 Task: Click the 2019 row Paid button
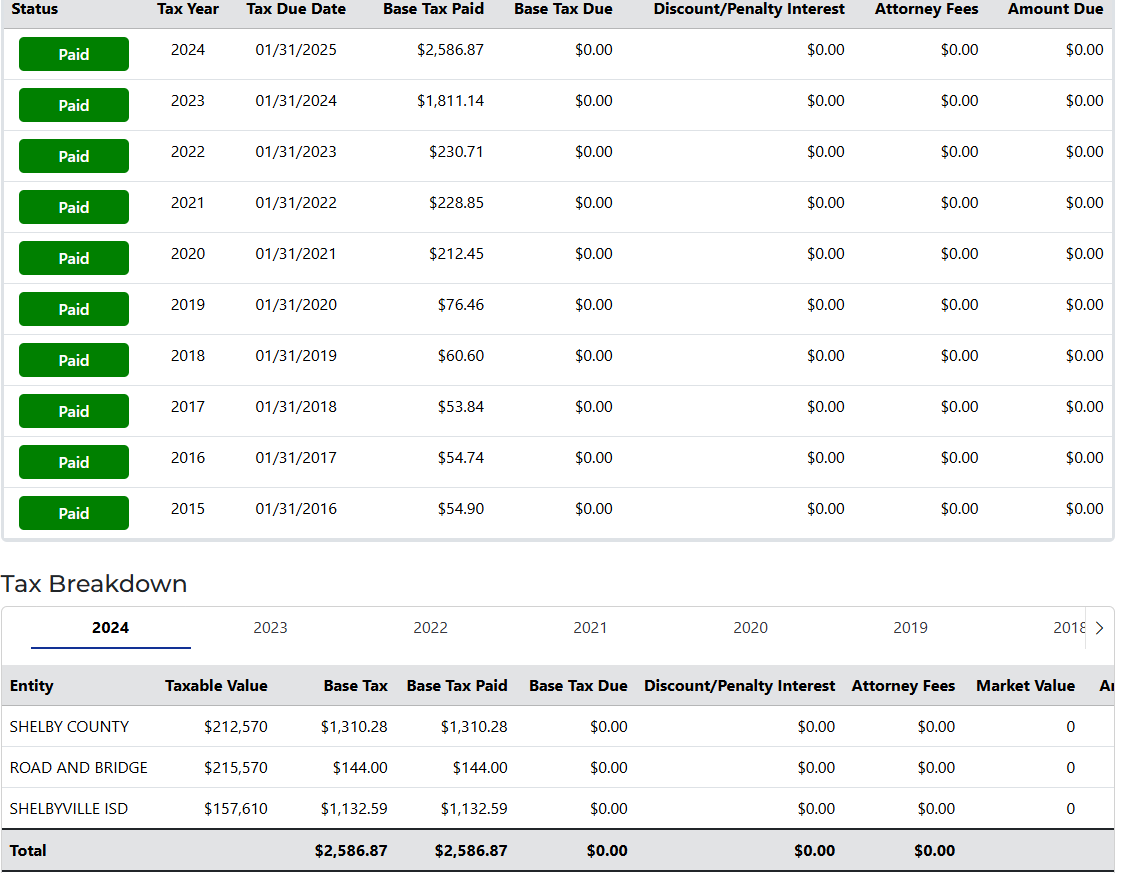(74, 309)
